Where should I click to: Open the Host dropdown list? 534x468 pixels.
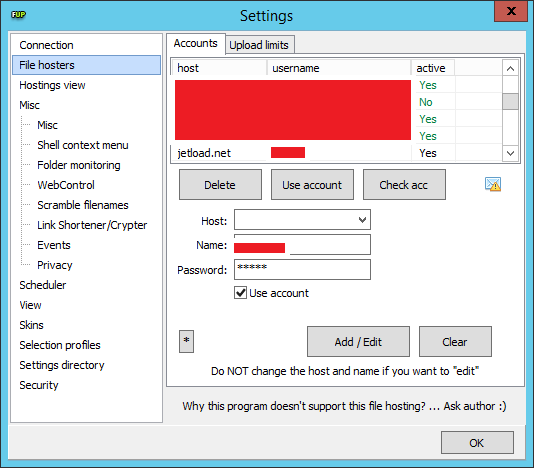click(x=362, y=220)
